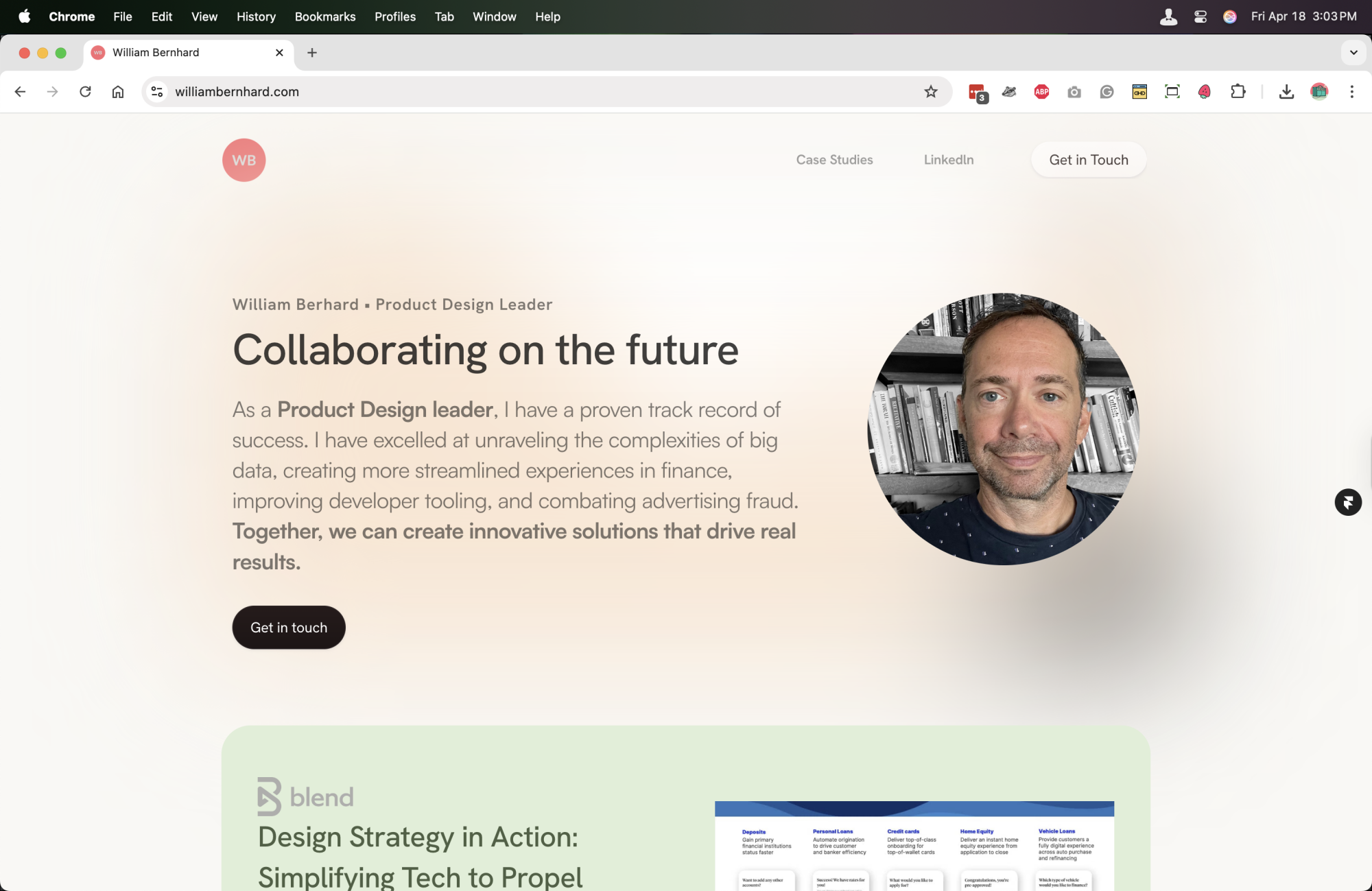
Task: Bookmark this page with the star icon
Action: tap(930, 91)
